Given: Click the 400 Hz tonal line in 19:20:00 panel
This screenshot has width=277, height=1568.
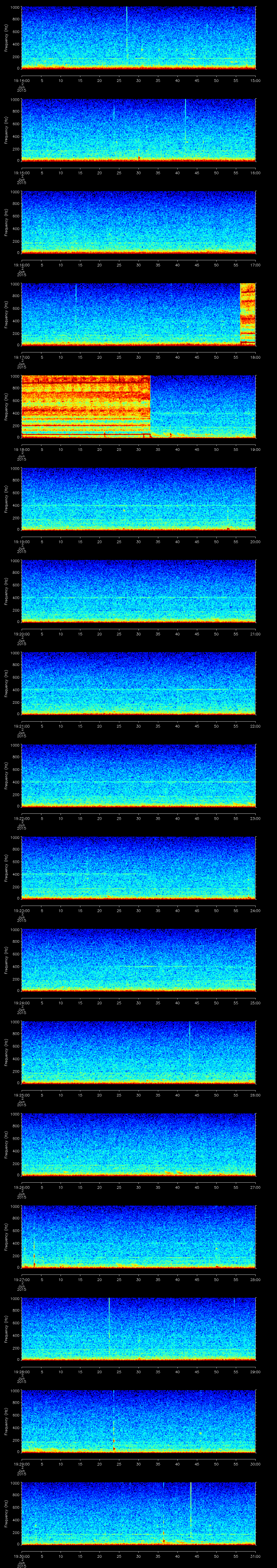Looking at the screenshot, I should tap(138, 597).
